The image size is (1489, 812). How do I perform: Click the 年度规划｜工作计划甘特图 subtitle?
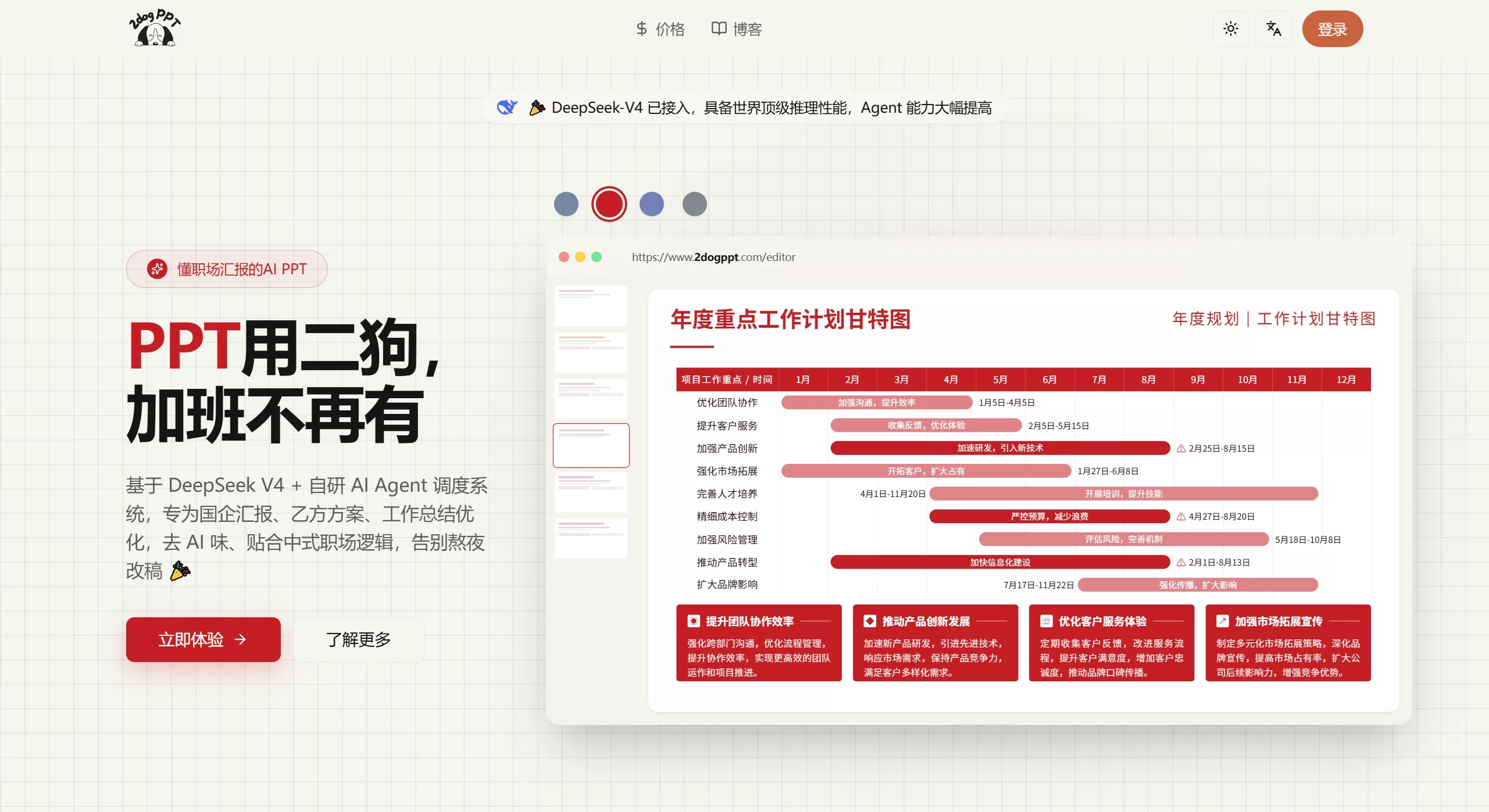click(x=1274, y=319)
